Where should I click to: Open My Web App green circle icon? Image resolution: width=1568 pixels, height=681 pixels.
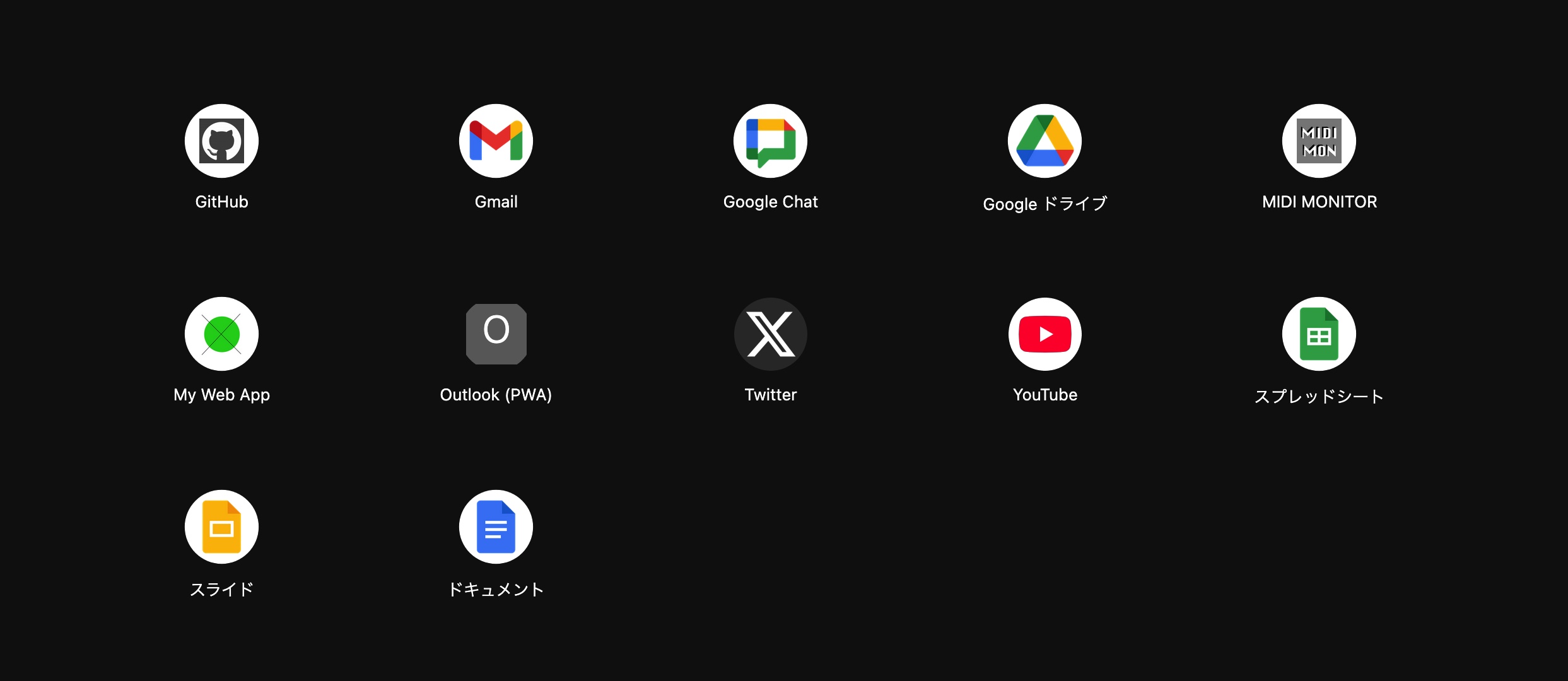(x=221, y=334)
